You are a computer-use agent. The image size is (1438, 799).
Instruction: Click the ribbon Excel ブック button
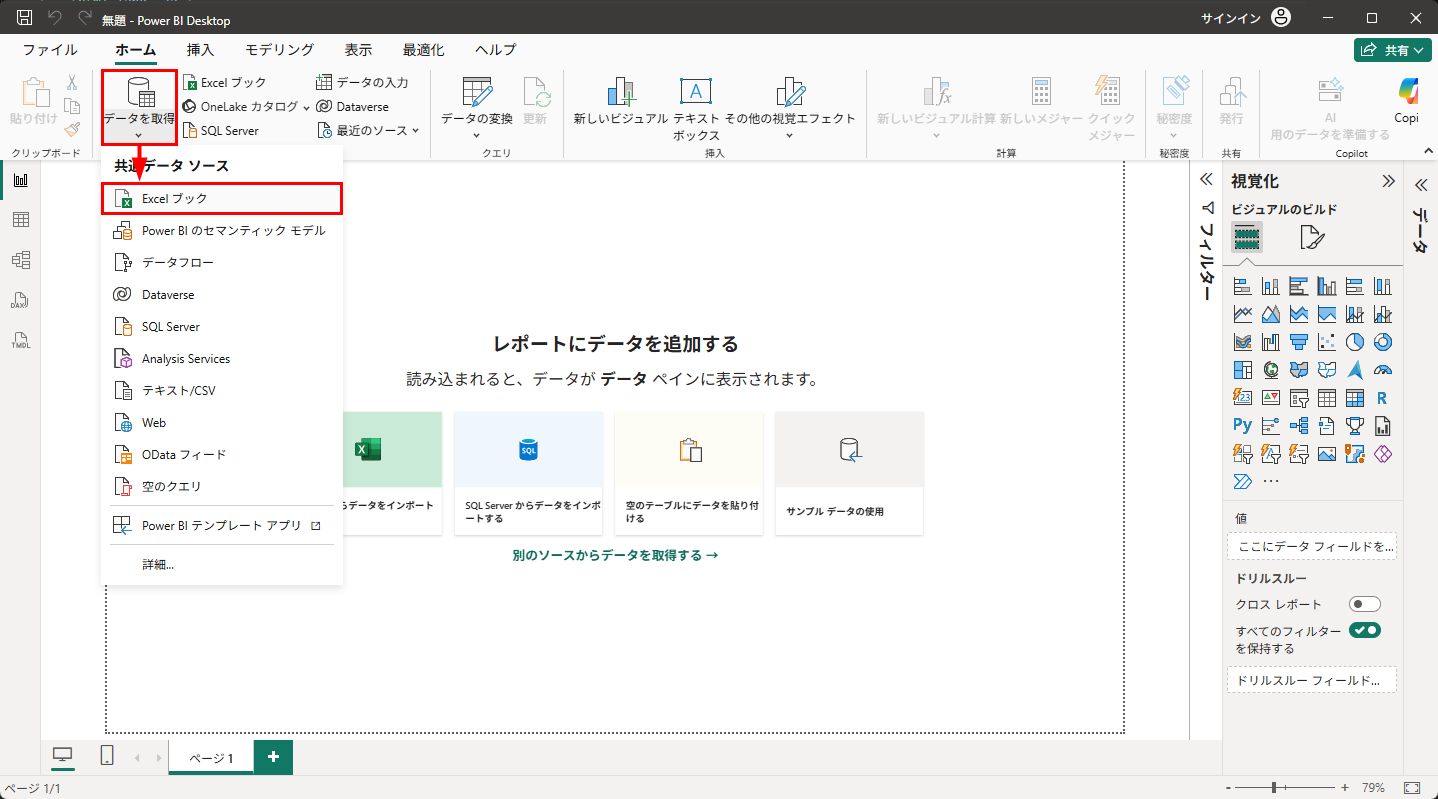[224, 83]
